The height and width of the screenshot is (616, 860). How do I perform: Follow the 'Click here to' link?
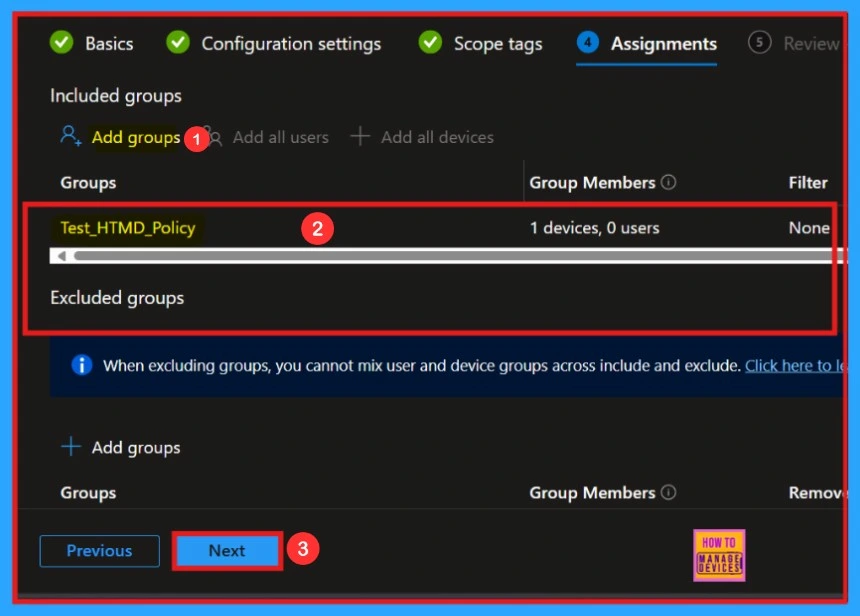[x=794, y=365]
